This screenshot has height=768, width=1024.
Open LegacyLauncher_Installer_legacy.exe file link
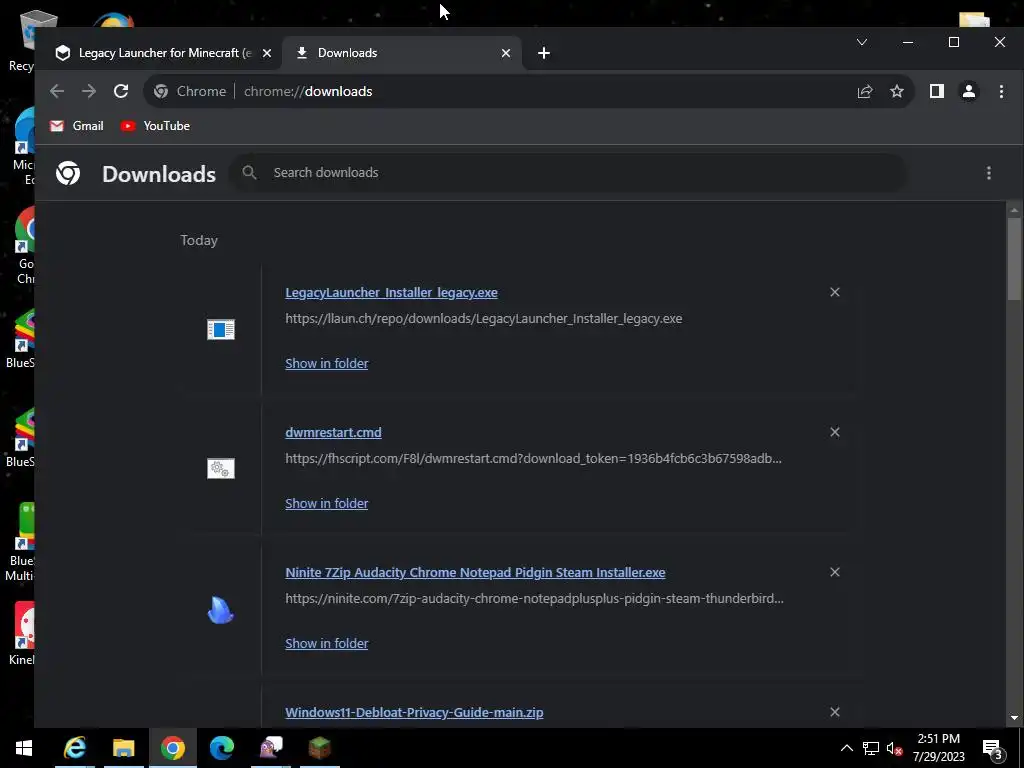pyautogui.click(x=391, y=293)
